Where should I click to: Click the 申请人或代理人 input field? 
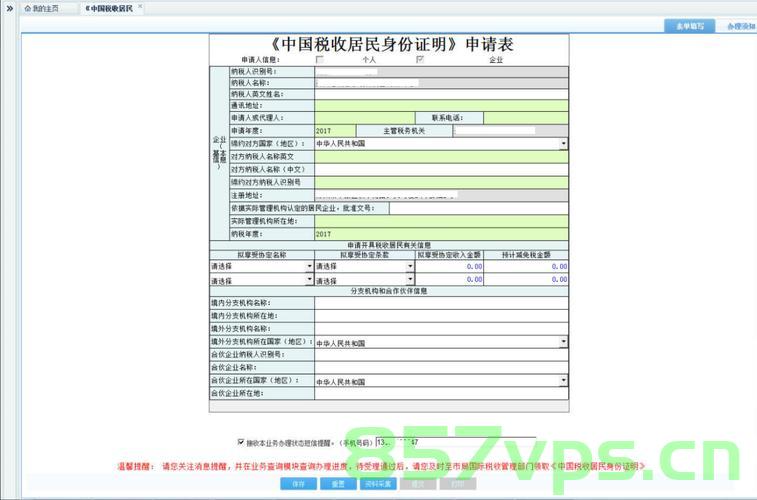[x=365, y=118]
